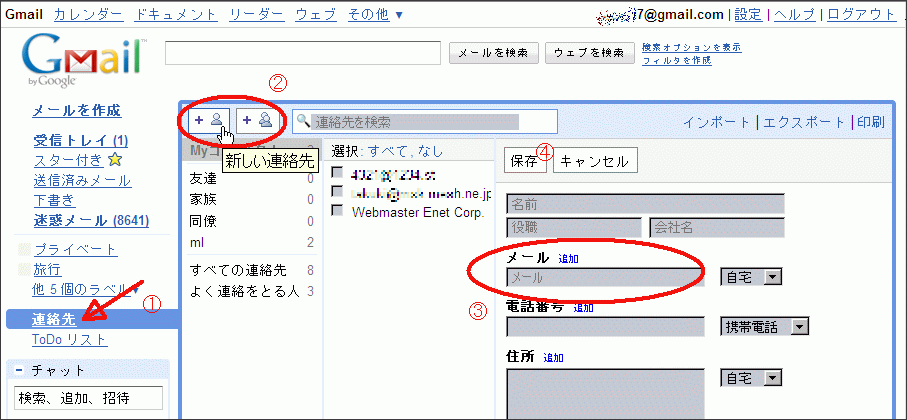Viewport: 907px width, 420px height.
Task: Open the 旅行 label
Action: click(47, 270)
